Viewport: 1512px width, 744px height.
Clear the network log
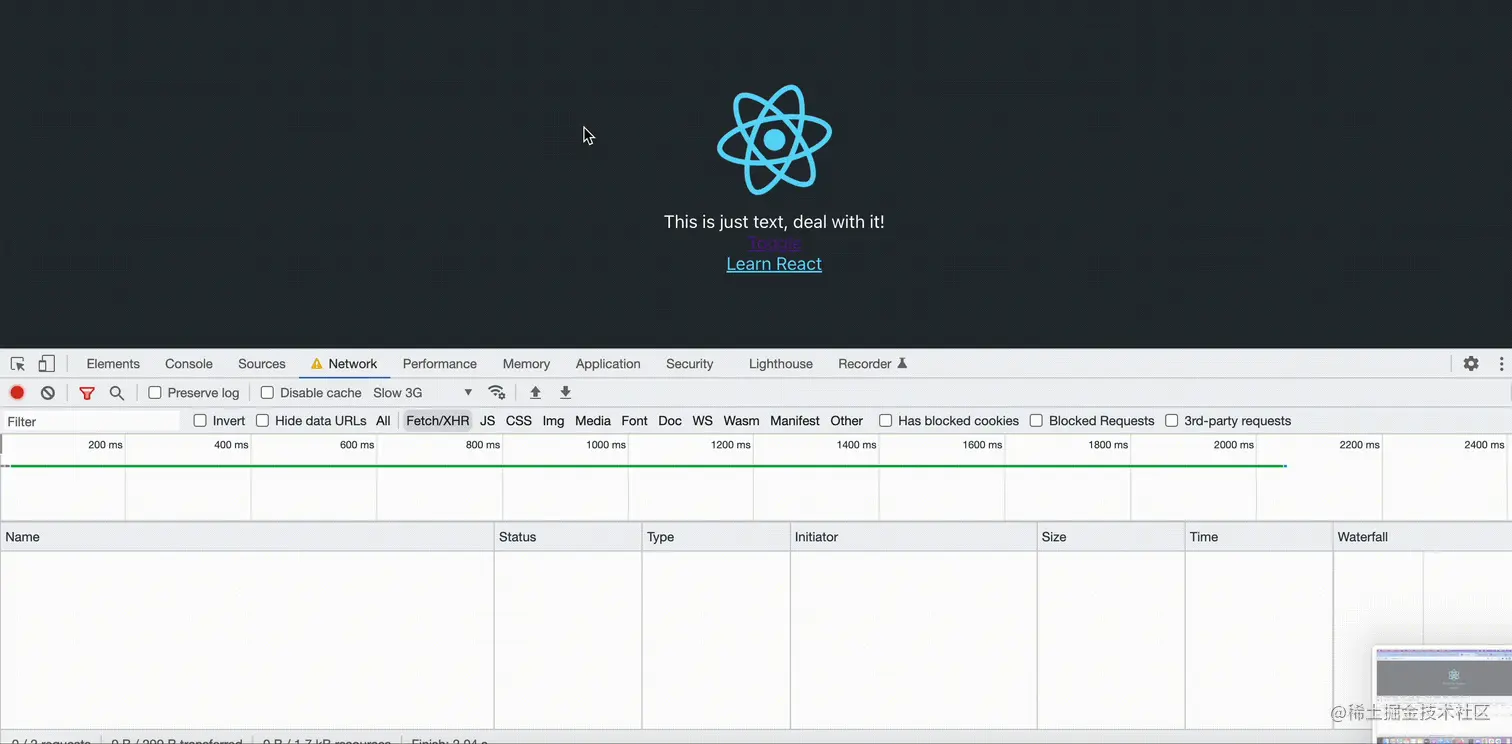coord(47,393)
